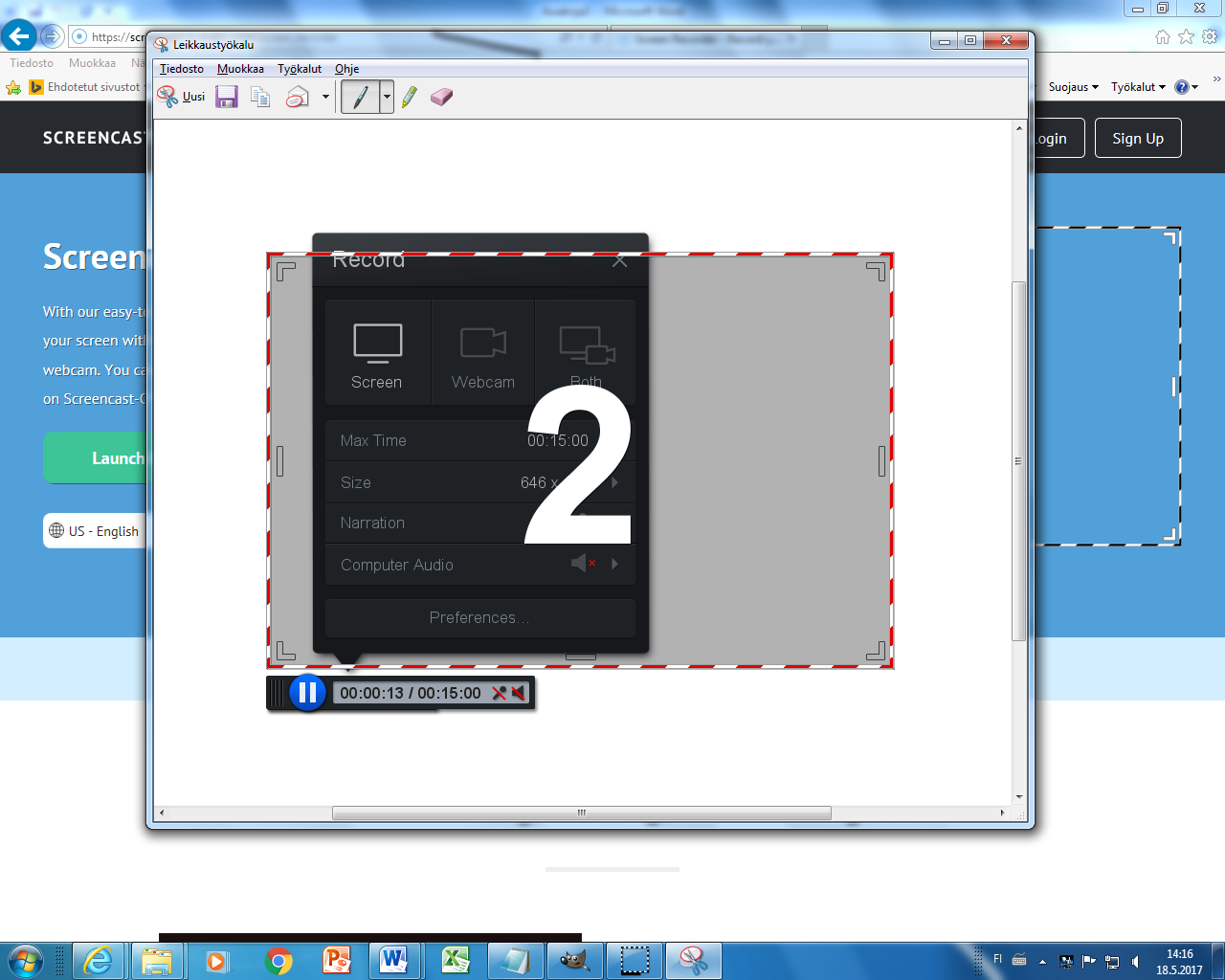Copy the snip using the copy icon
Screen dimensions: 1225x980
tap(260, 97)
